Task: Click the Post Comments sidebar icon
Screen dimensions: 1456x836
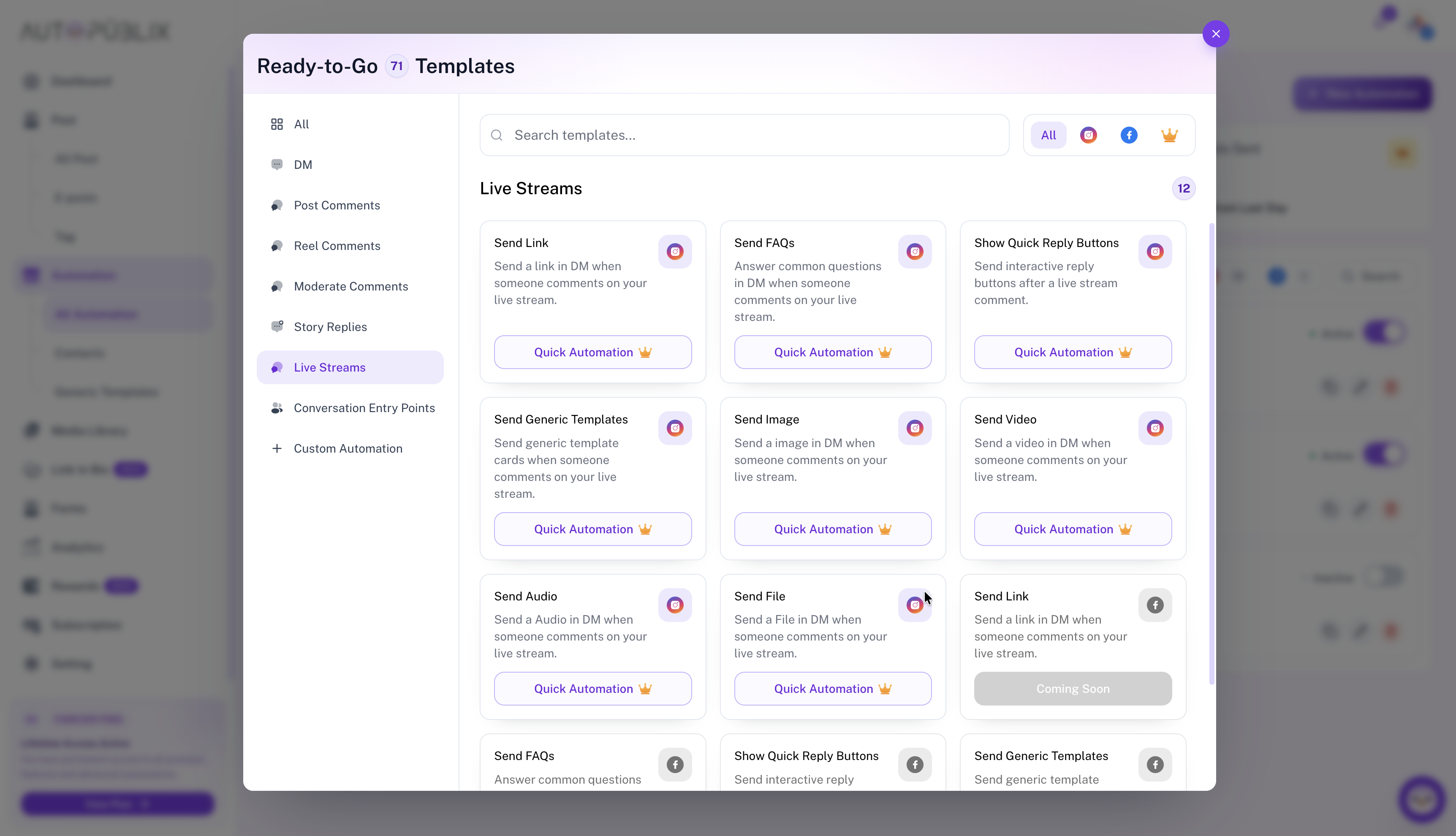Action: tap(277, 205)
